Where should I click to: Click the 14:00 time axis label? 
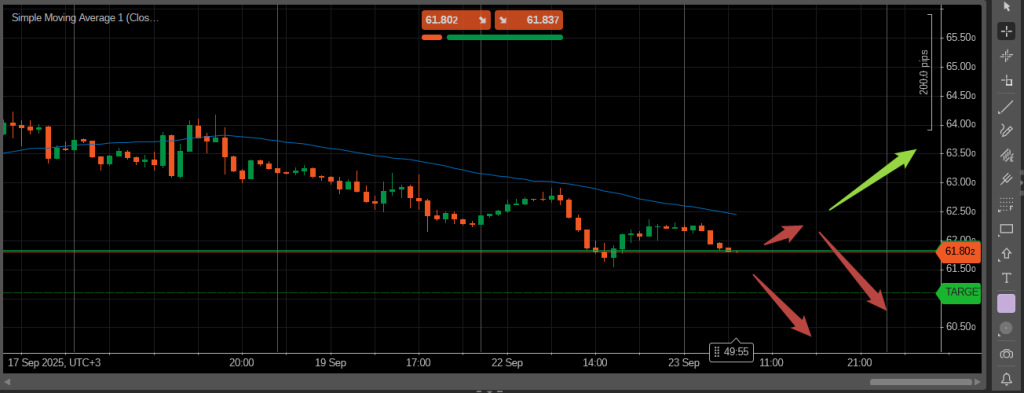click(595, 362)
